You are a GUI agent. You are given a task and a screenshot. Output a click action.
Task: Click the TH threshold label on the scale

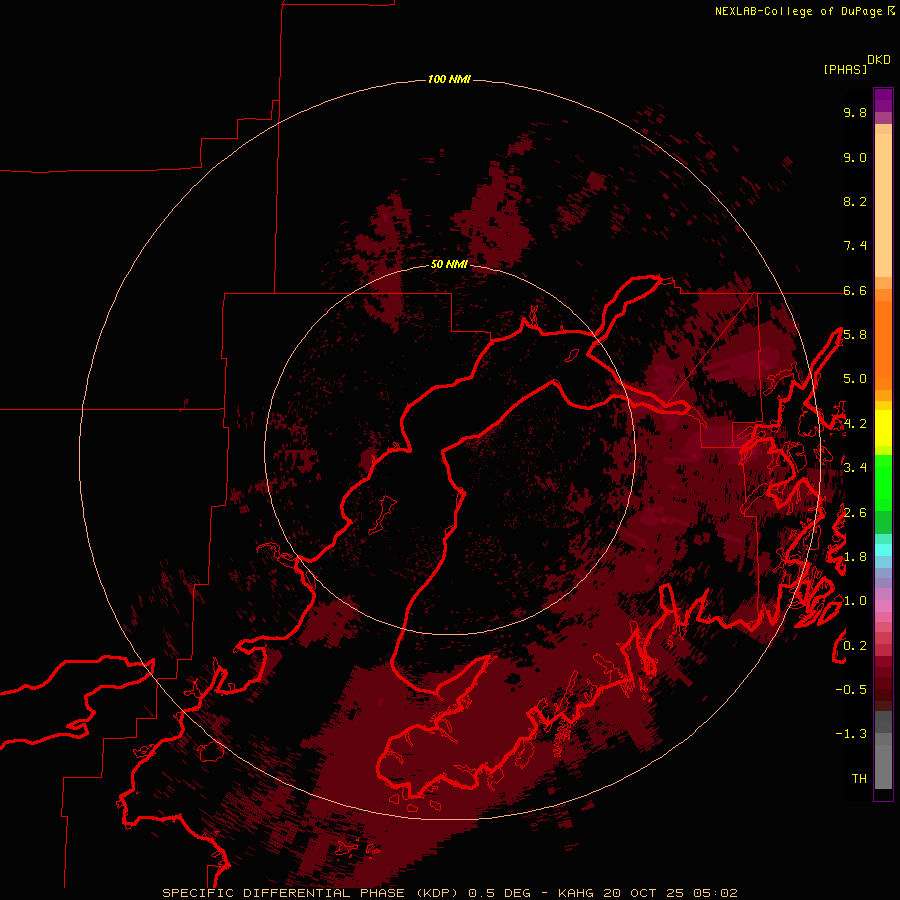coord(859,779)
